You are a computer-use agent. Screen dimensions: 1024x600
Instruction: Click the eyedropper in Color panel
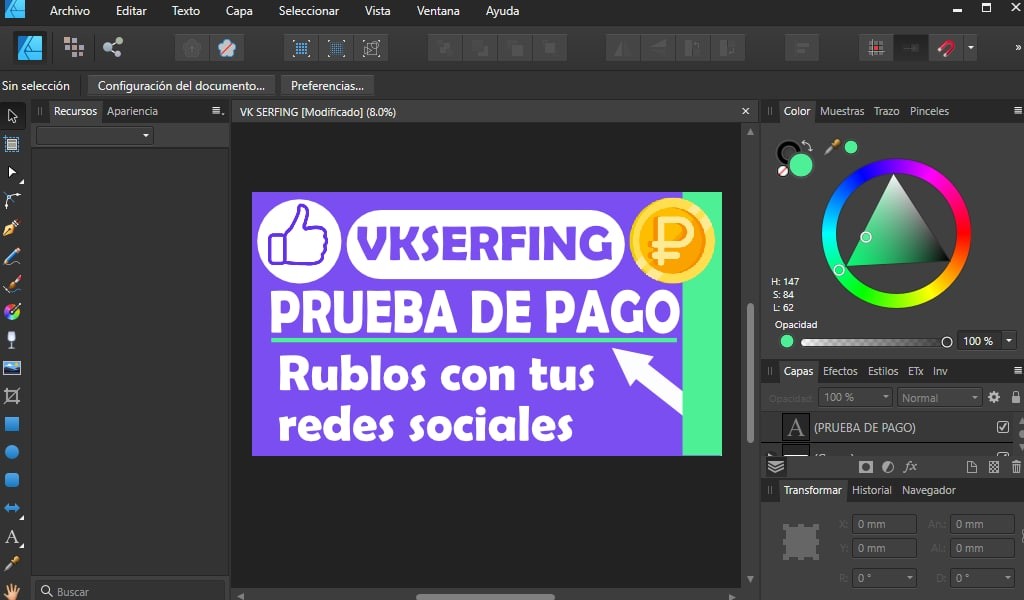tap(832, 147)
